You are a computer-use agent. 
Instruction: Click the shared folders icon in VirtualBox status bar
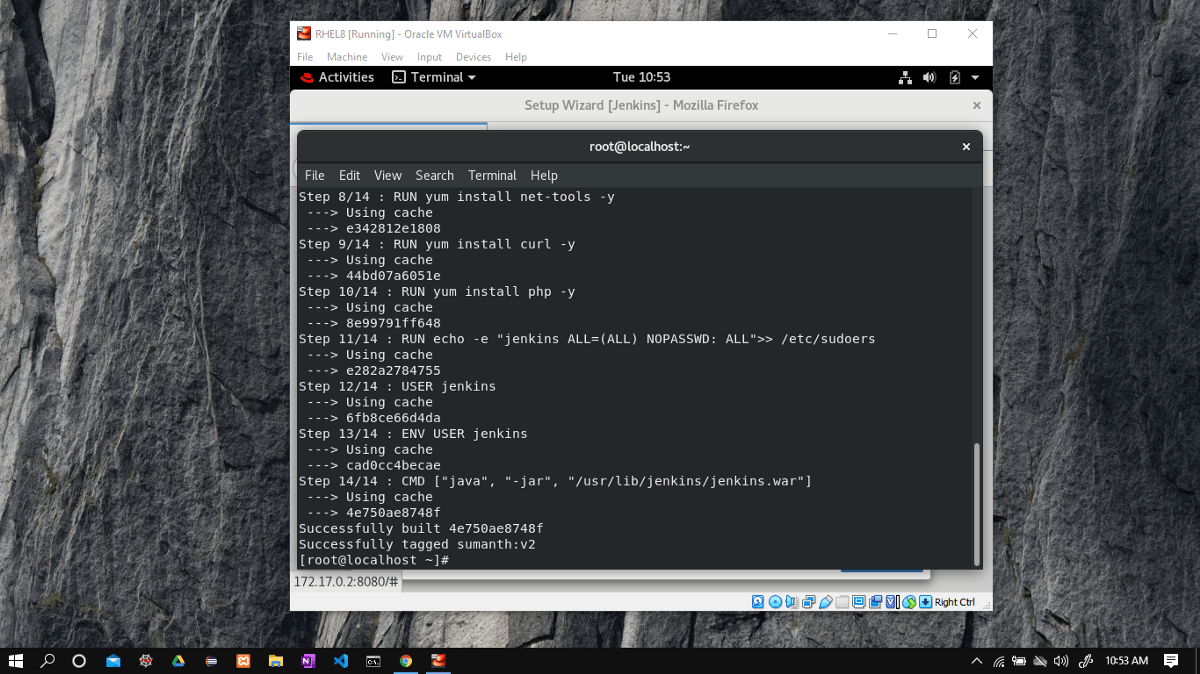[x=840, y=601]
